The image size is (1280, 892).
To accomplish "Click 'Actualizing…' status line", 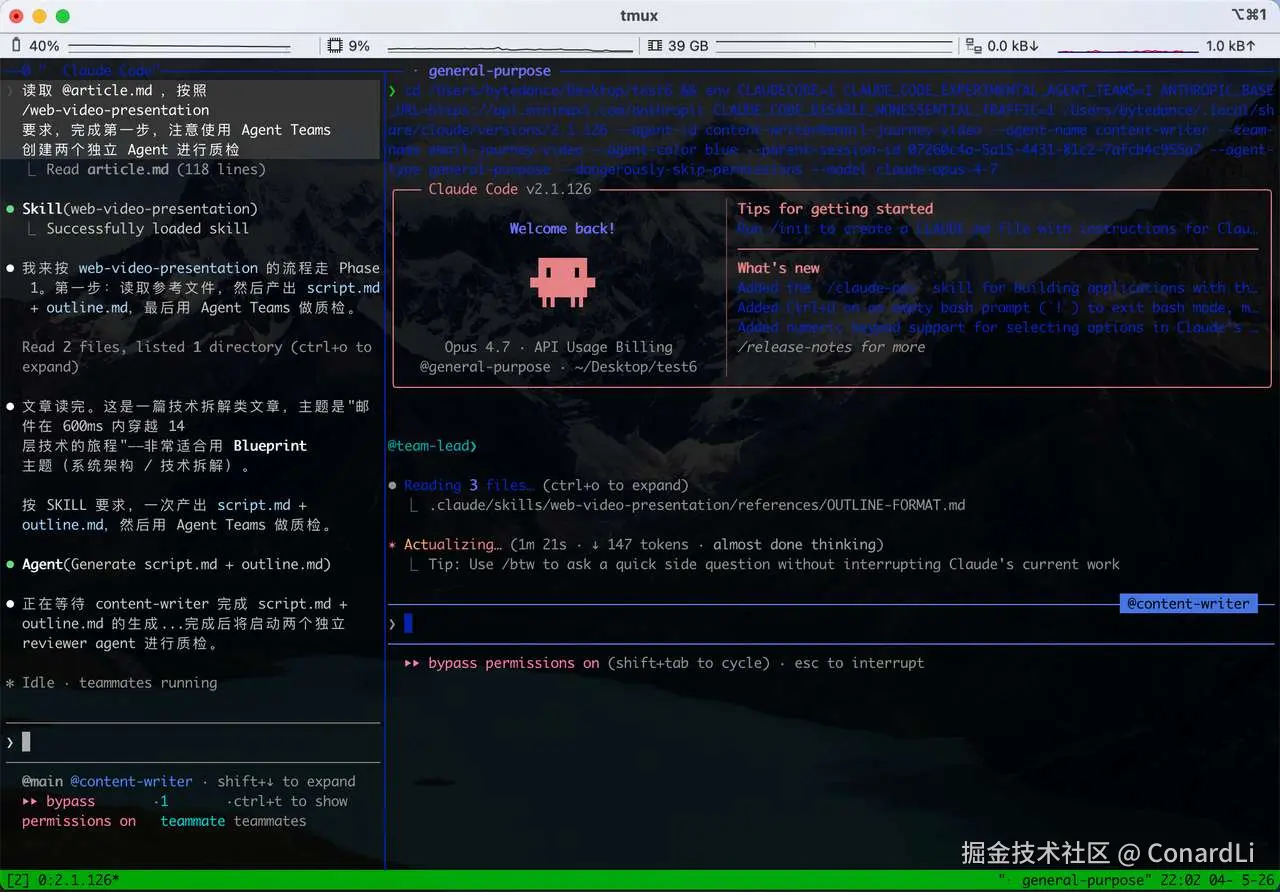I will click(x=644, y=545).
